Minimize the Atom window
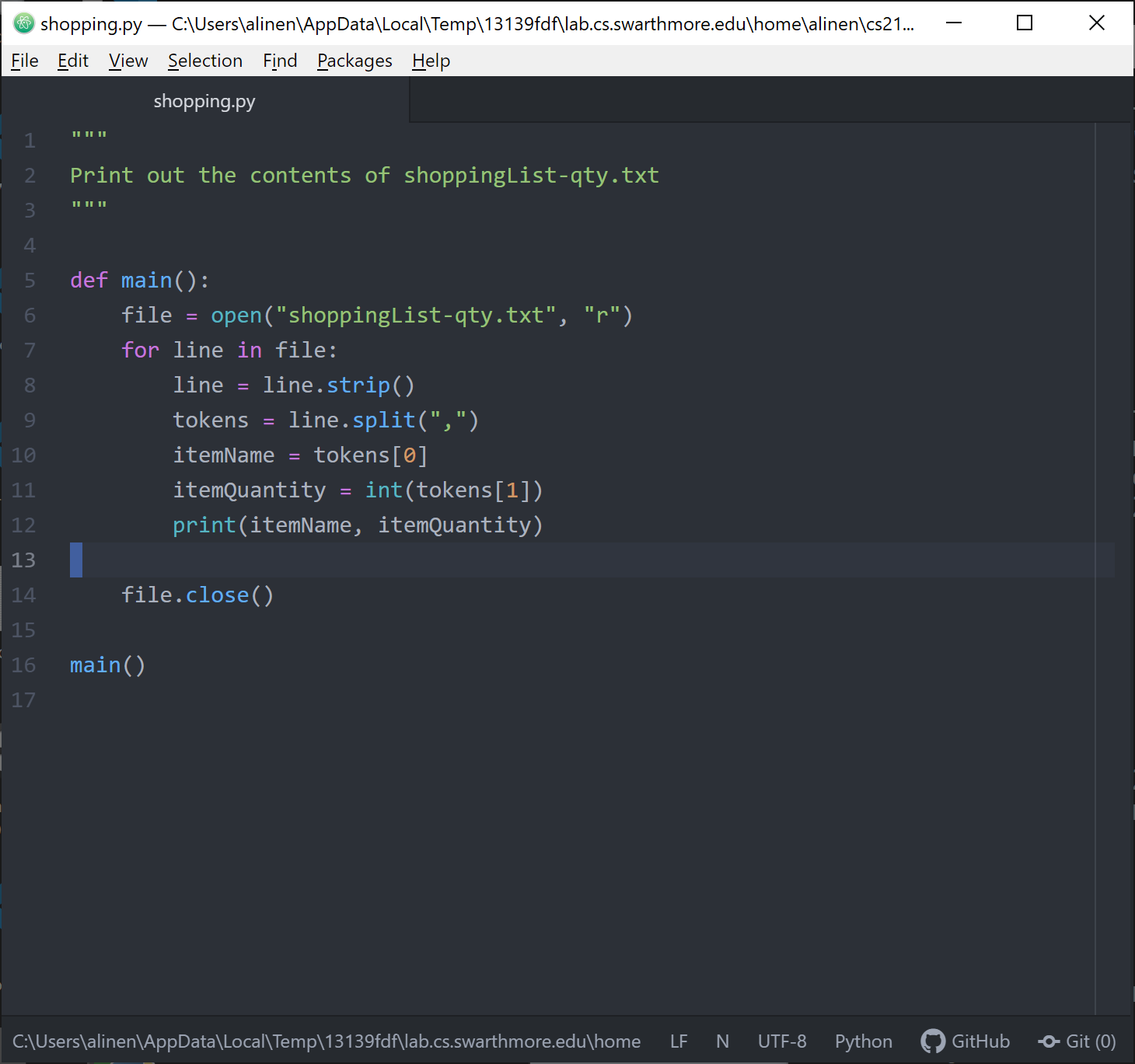The height and width of the screenshot is (1064, 1135). [954, 23]
